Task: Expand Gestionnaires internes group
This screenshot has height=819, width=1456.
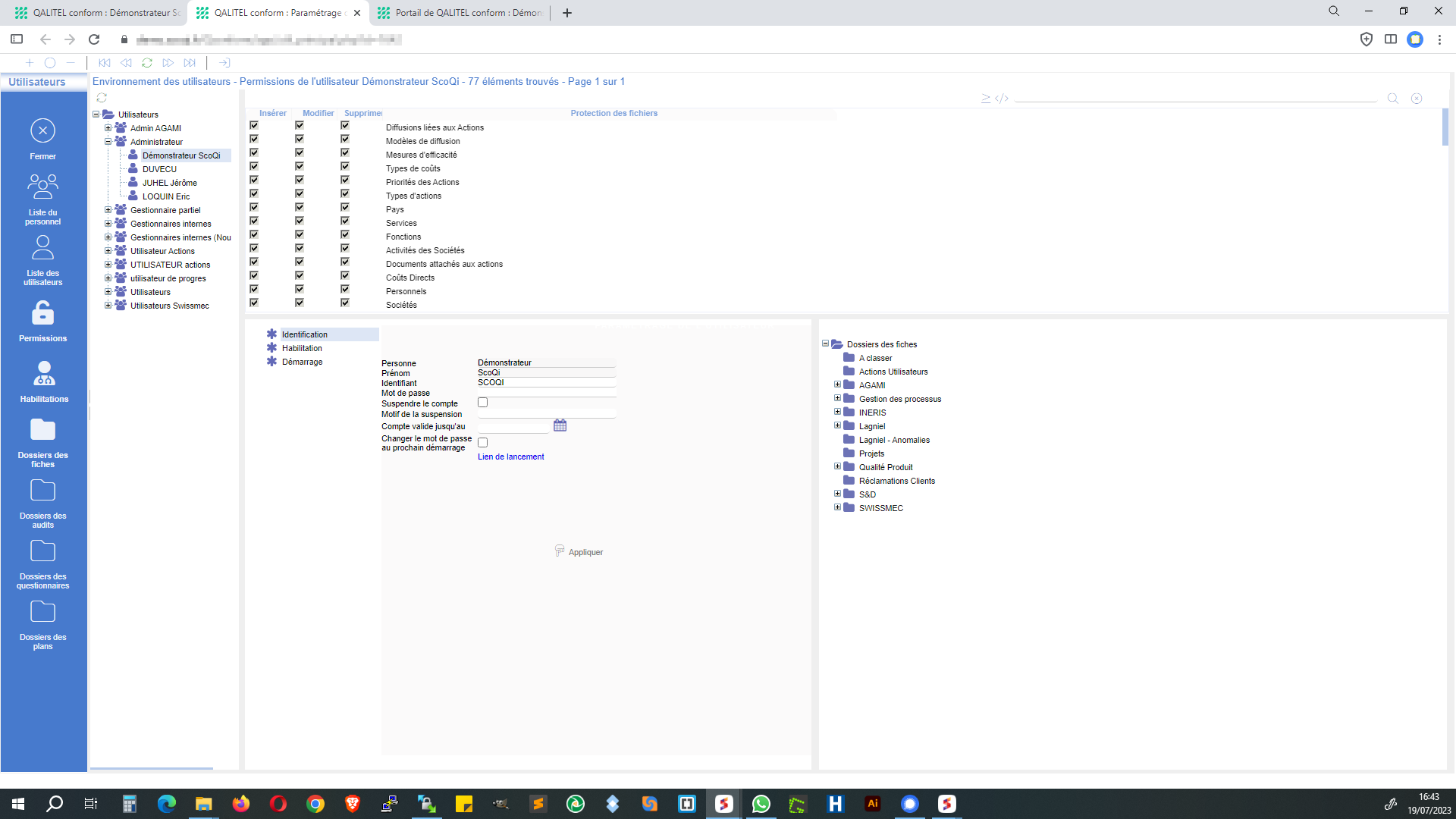Action: point(108,223)
